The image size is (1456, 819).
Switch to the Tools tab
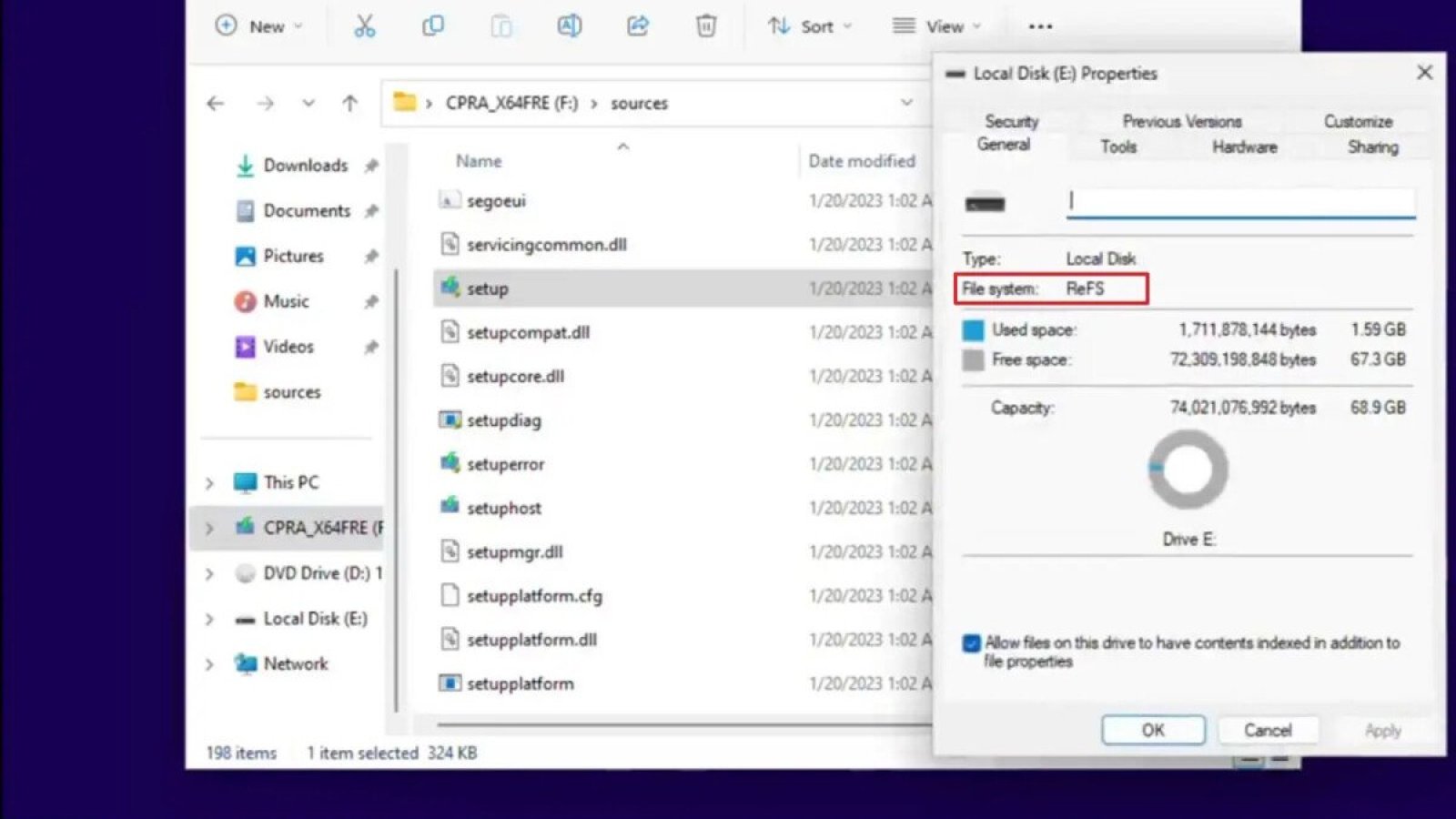coord(1117,147)
